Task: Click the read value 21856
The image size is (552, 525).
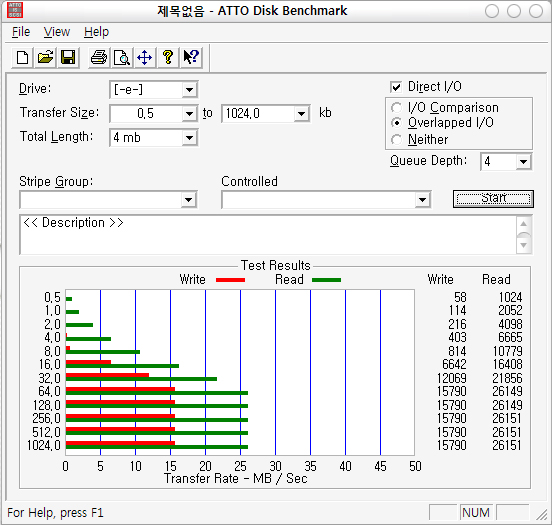Action: click(507, 378)
